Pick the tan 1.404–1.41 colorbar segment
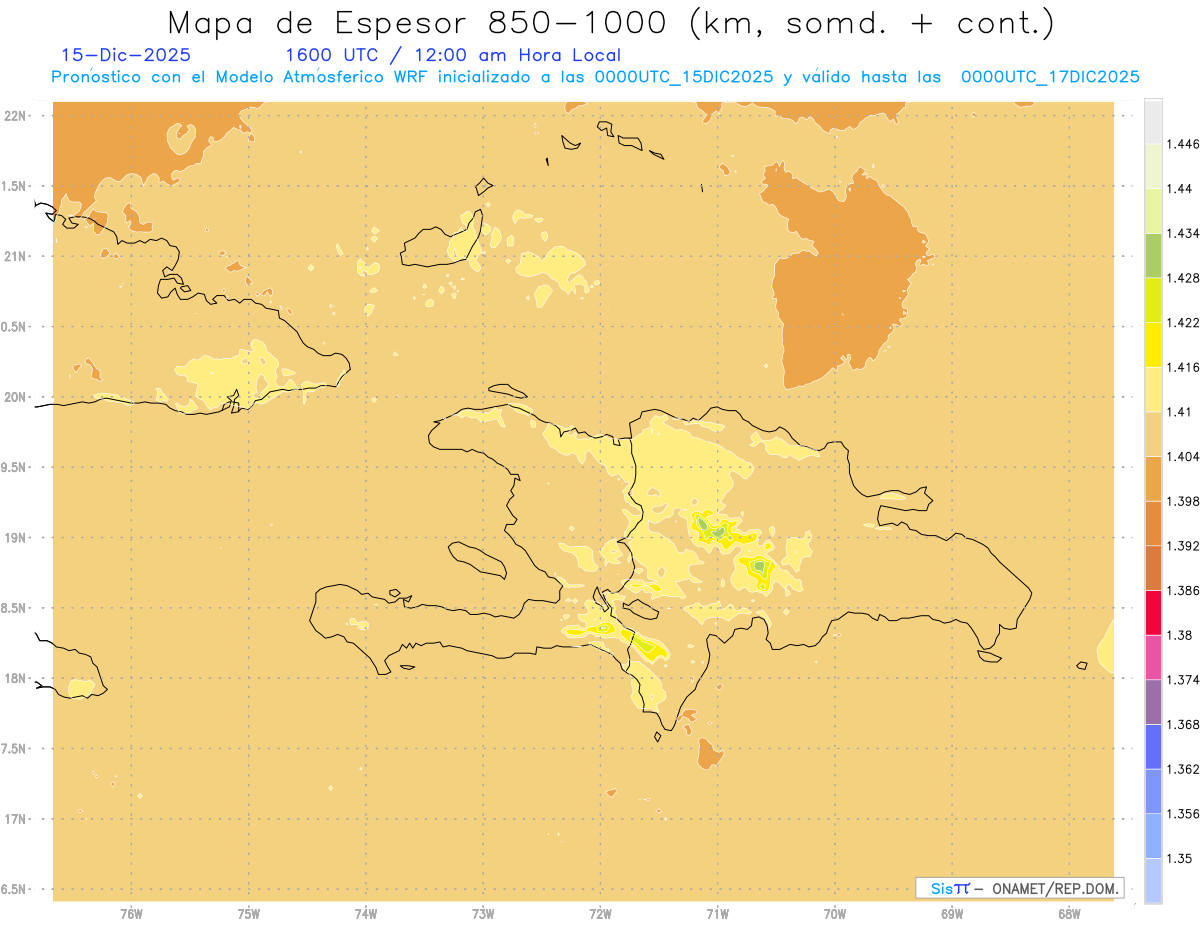The width and height of the screenshot is (1200, 927). click(x=1154, y=433)
